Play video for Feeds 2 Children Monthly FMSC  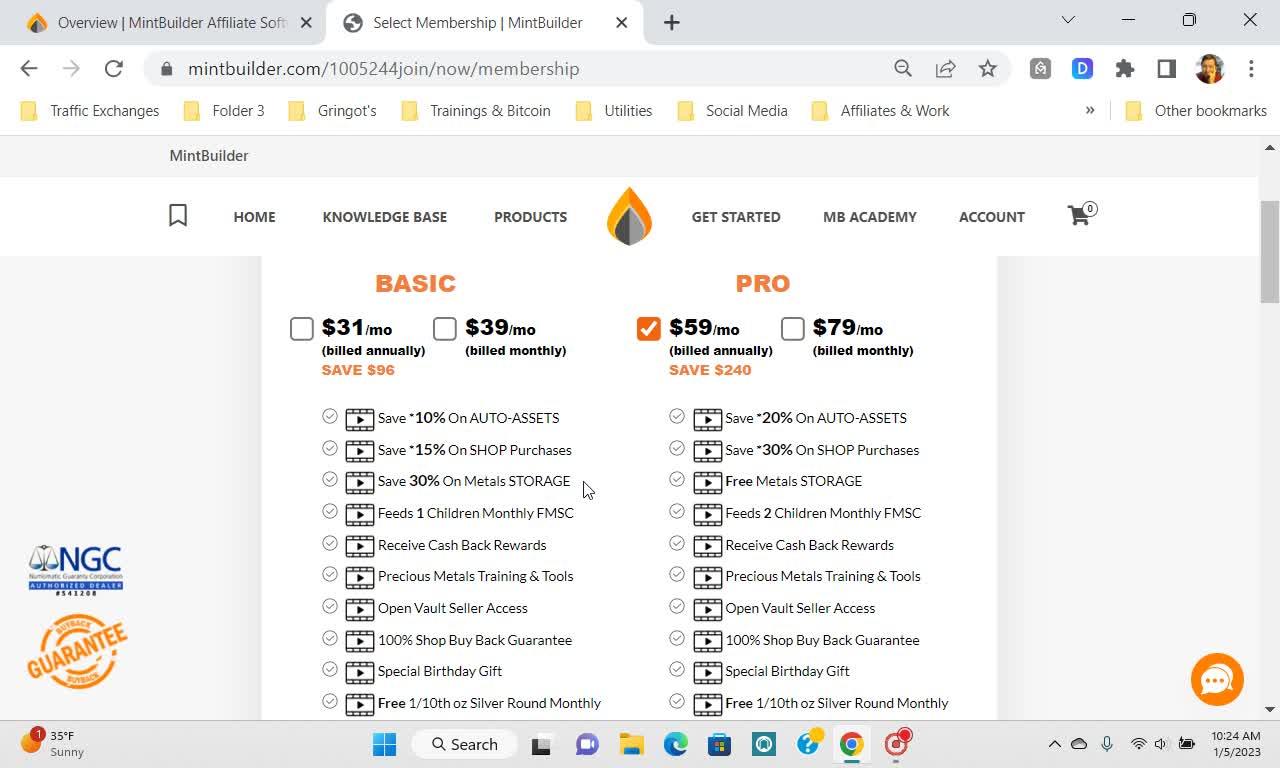707,513
